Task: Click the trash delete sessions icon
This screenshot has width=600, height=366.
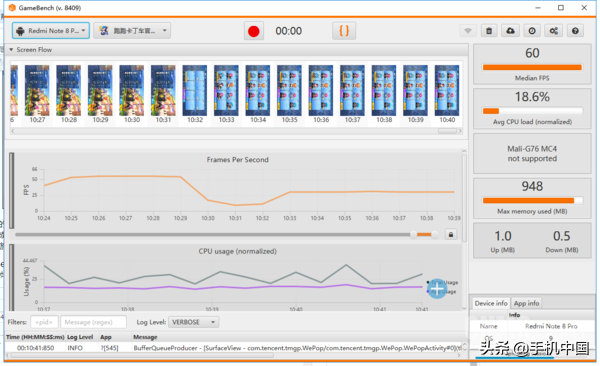Action: 489,31
